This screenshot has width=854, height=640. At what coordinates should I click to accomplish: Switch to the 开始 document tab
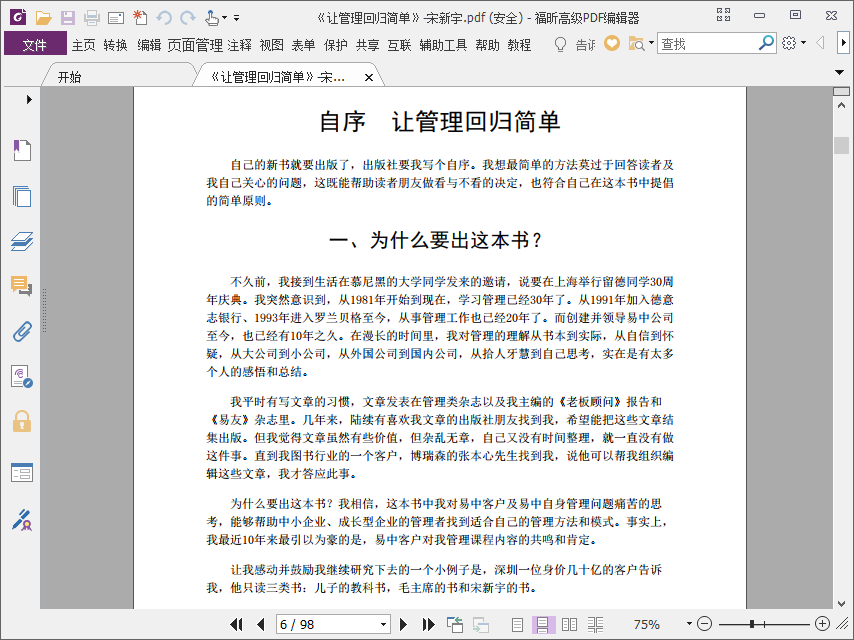coord(70,77)
